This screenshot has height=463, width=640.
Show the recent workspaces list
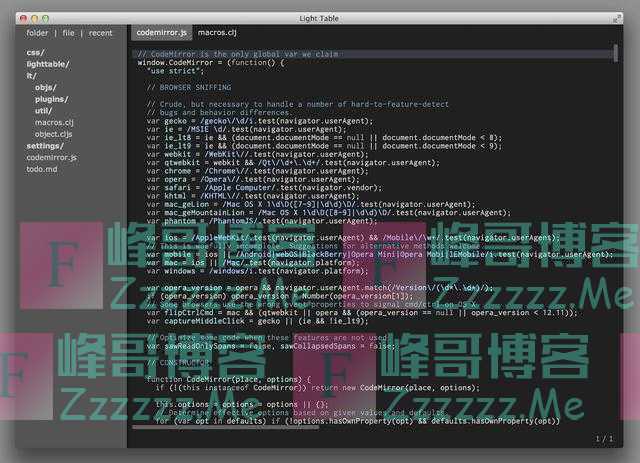point(100,33)
